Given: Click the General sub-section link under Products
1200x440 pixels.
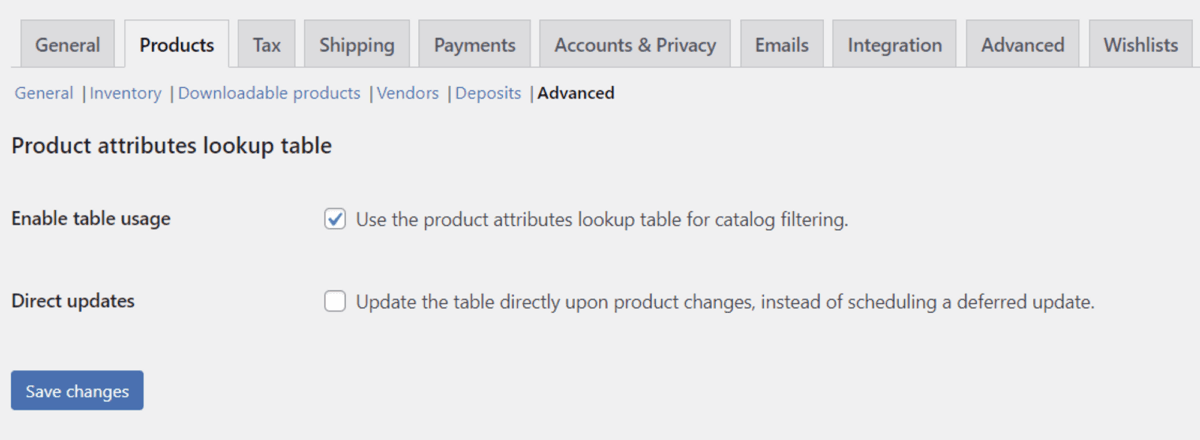Looking at the screenshot, I should tap(44, 93).
